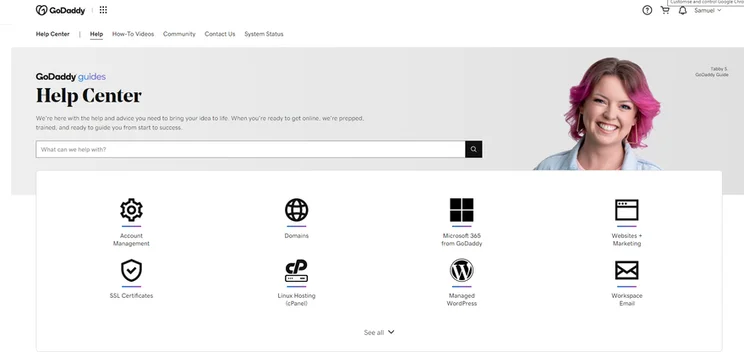The height and width of the screenshot is (363, 744).
Task: Open the Linux Hosting cPanel icon
Action: (x=297, y=270)
